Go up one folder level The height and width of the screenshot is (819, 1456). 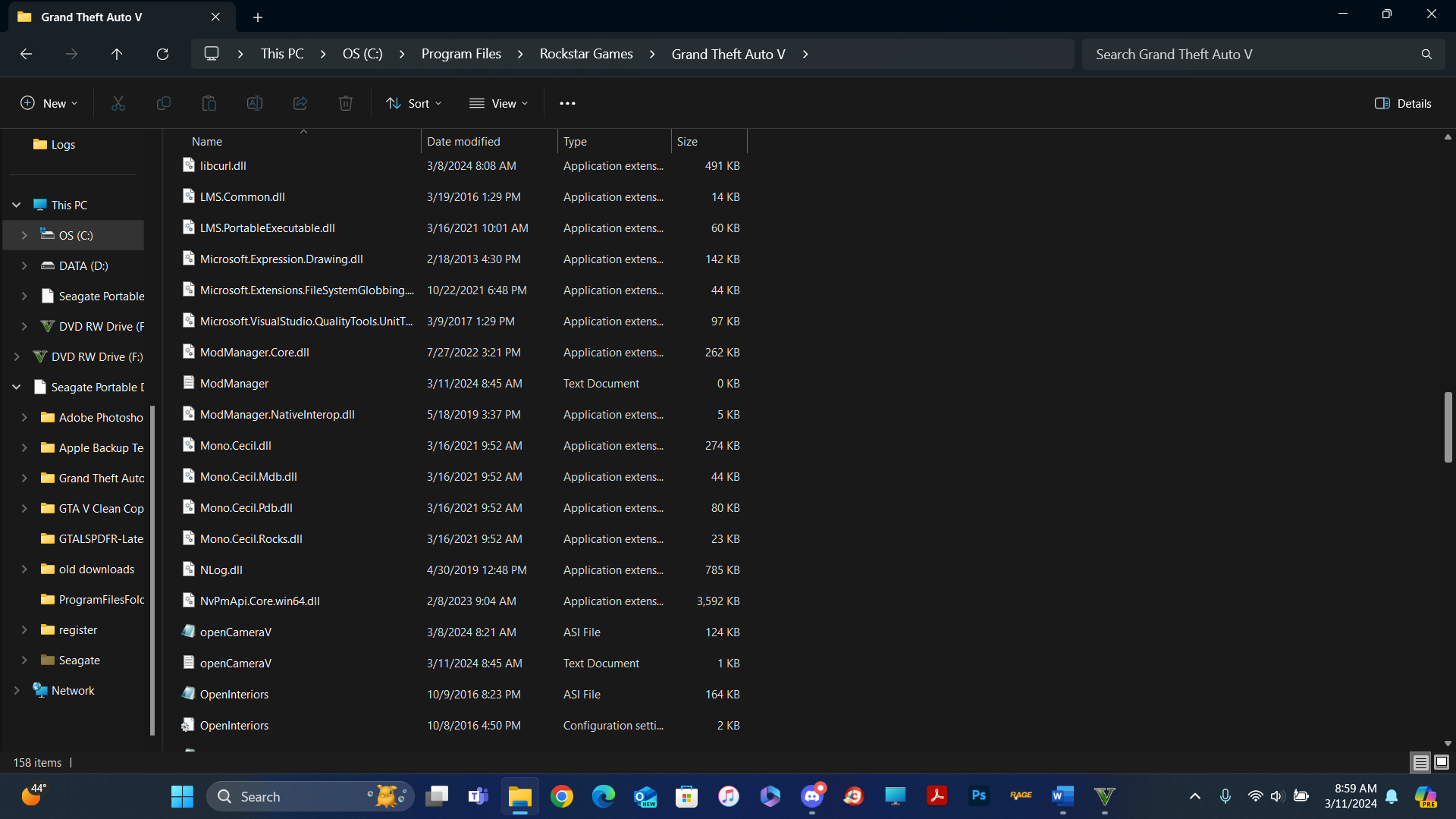117,54
